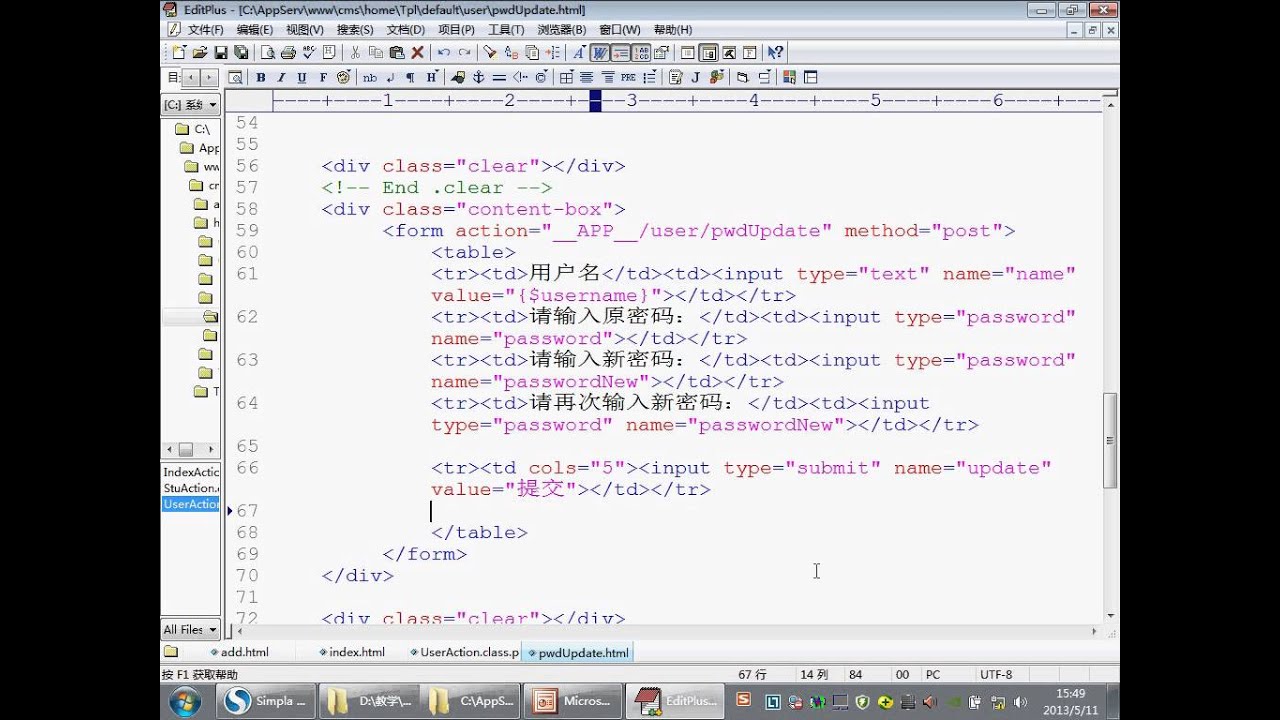Switch to the add.html document tab
This screenshot has height=720, width=1280.
coord(239,652)
